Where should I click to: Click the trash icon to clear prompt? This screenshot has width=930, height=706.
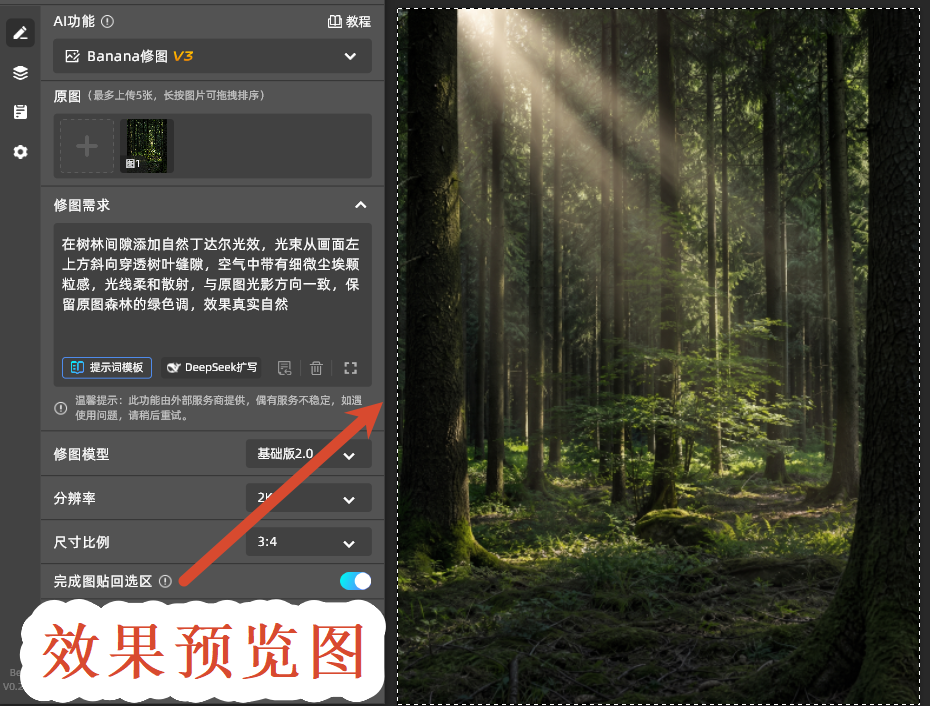[x=316, y=368]
